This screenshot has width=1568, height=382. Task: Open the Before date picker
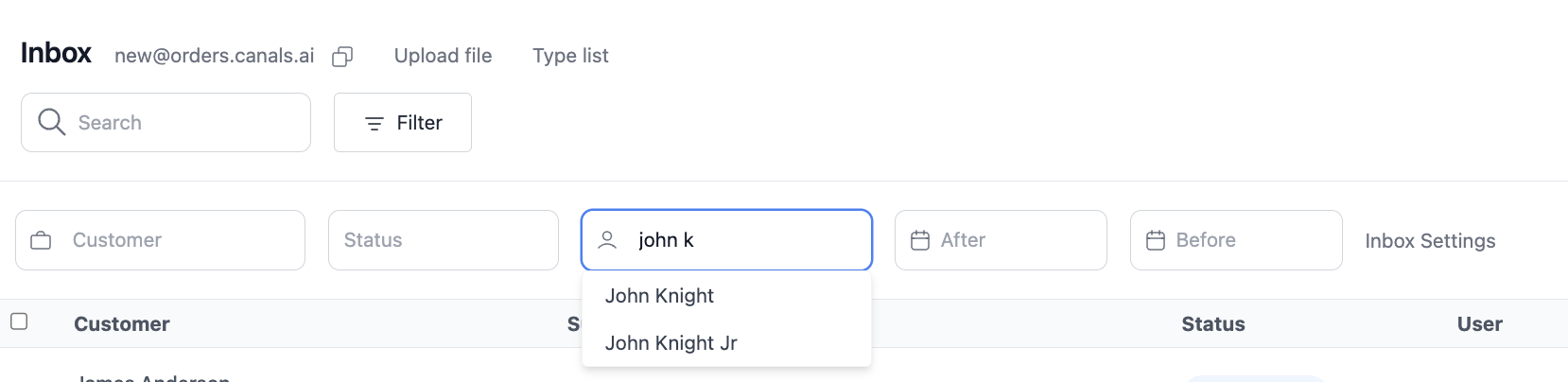(x=1236, y=240)
